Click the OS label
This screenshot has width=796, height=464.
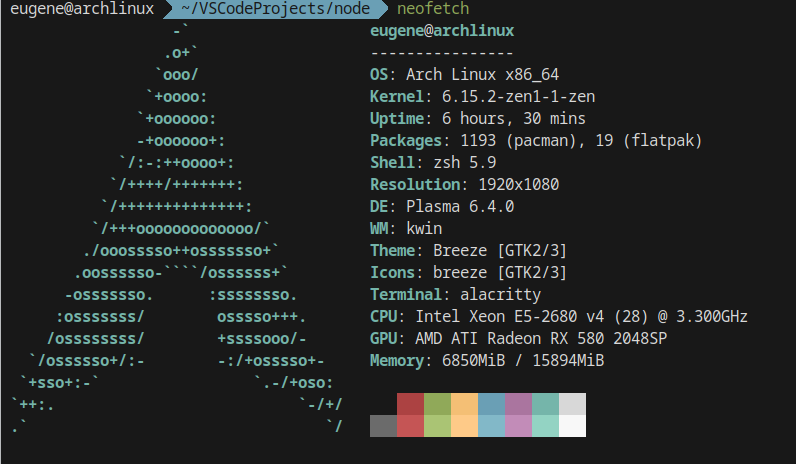point(379,75)
